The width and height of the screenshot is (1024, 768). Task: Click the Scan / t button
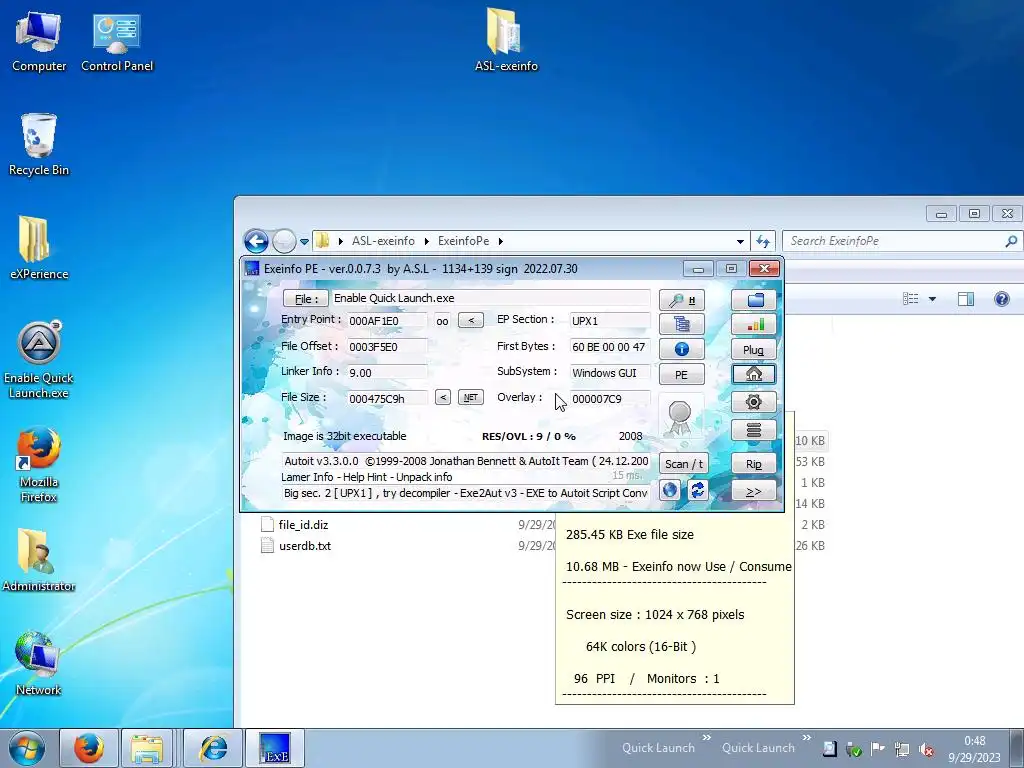pos(684,464)
